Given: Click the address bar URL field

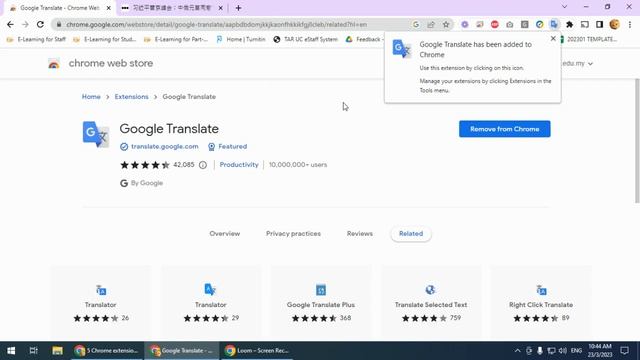Looking at the screenshot, I should (x=216, y=24).
